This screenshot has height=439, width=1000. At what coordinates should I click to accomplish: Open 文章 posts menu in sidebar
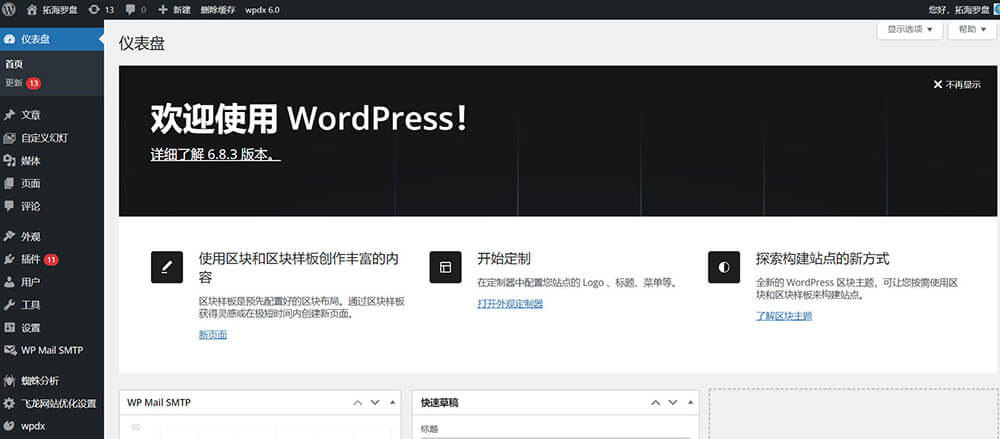coord(31,115)
